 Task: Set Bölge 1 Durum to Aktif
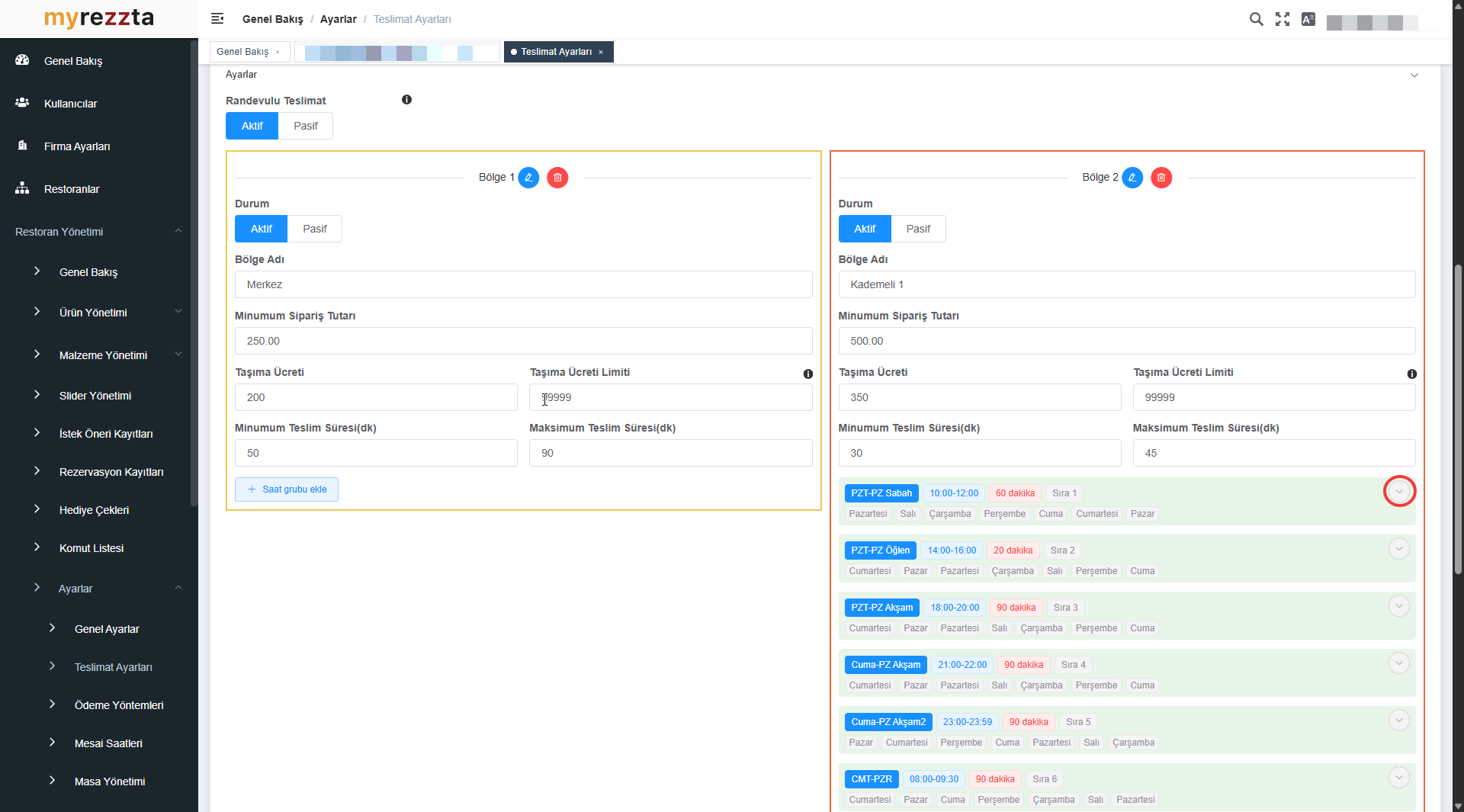tap(262, 229)
